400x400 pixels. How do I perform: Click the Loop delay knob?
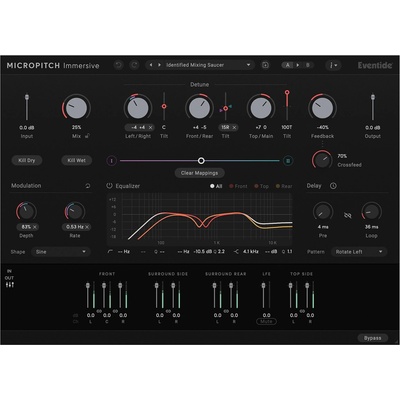(x=371, y=212)
